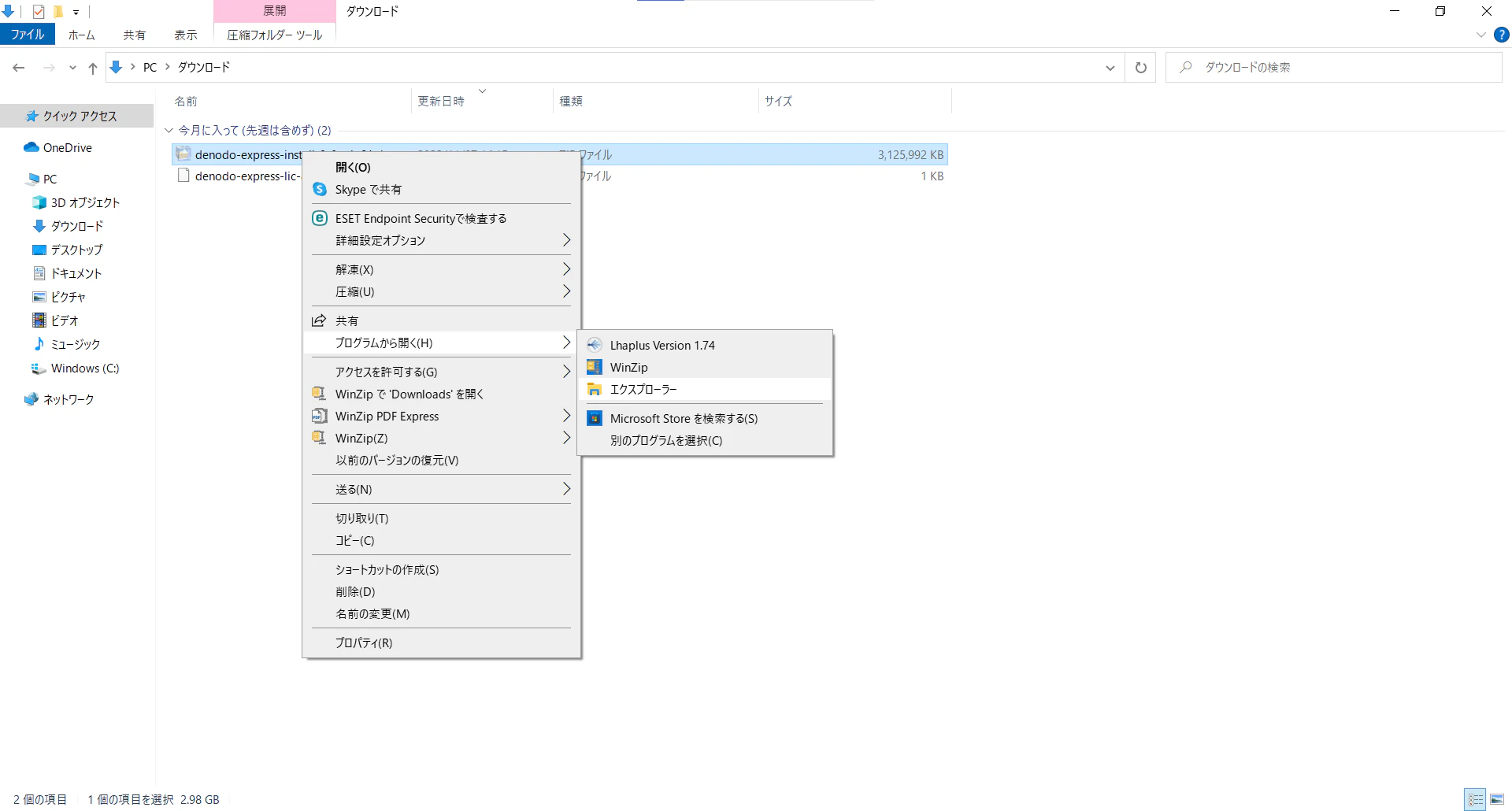
Task: Click the share arrow icon beside 共有
Action: (x=319, y=320)
